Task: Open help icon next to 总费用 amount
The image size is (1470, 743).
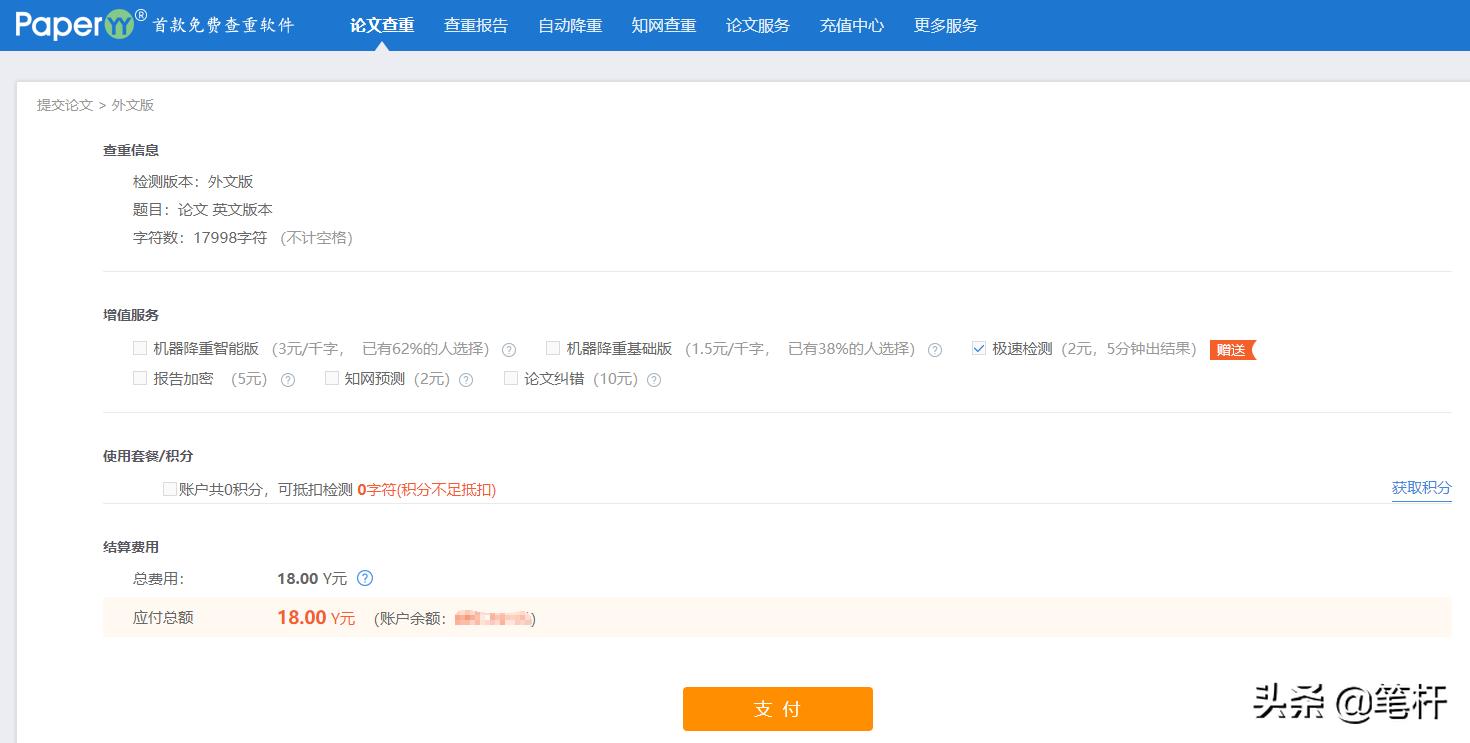Action: (x=365, y=578)
